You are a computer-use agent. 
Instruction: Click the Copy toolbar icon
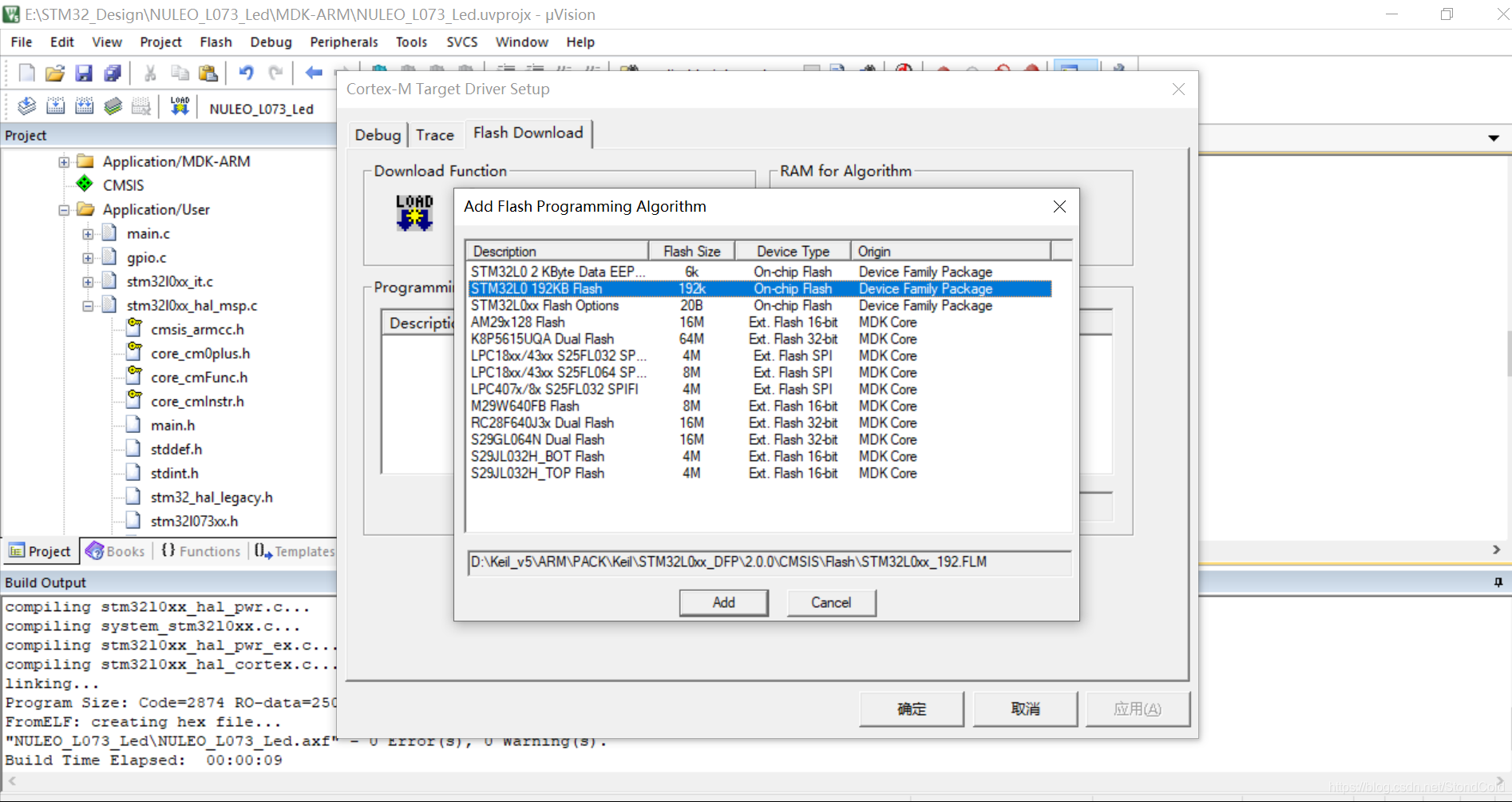[180, 73]
